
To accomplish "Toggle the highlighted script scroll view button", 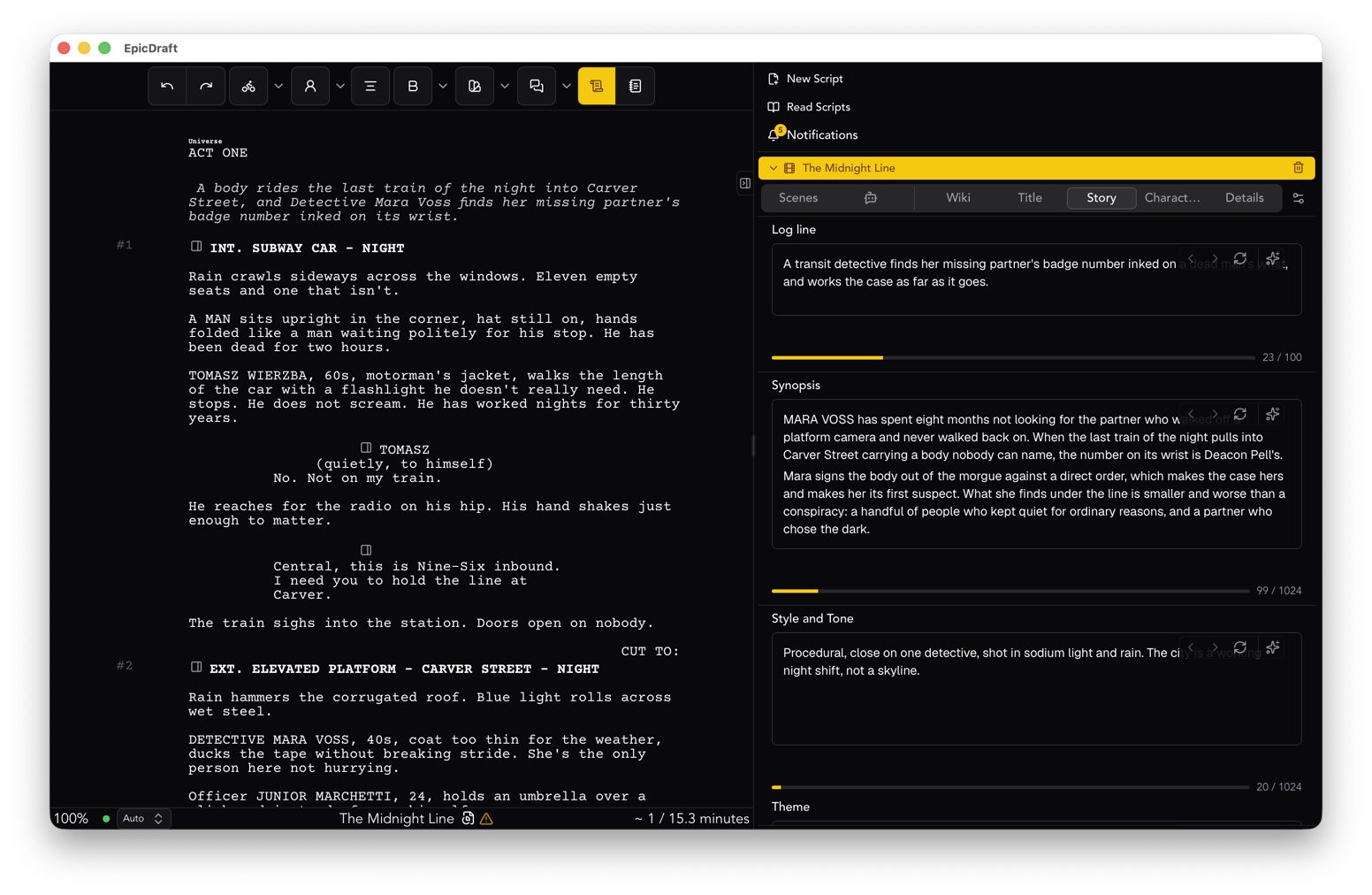I will 597,87.
